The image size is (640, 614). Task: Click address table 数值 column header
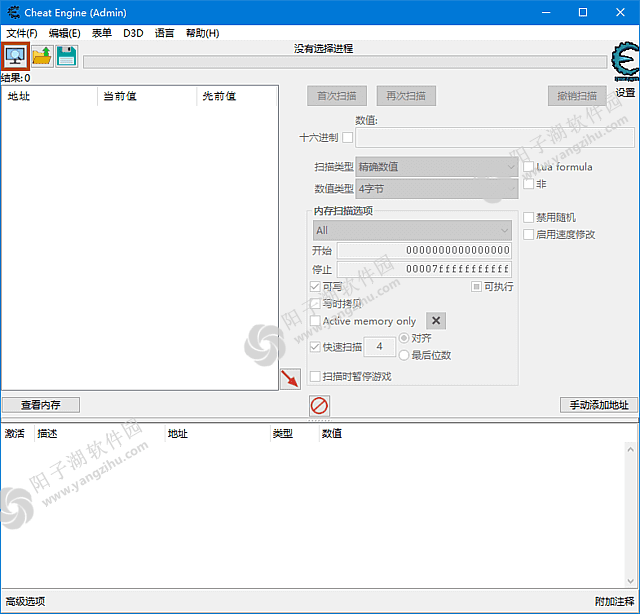331,433
